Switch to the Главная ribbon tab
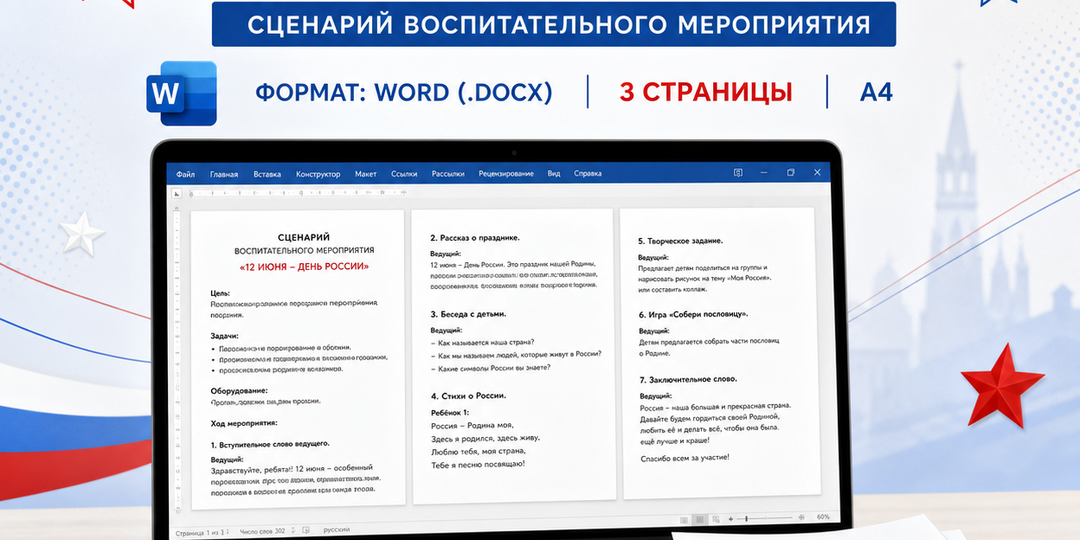 click(224, 174)
